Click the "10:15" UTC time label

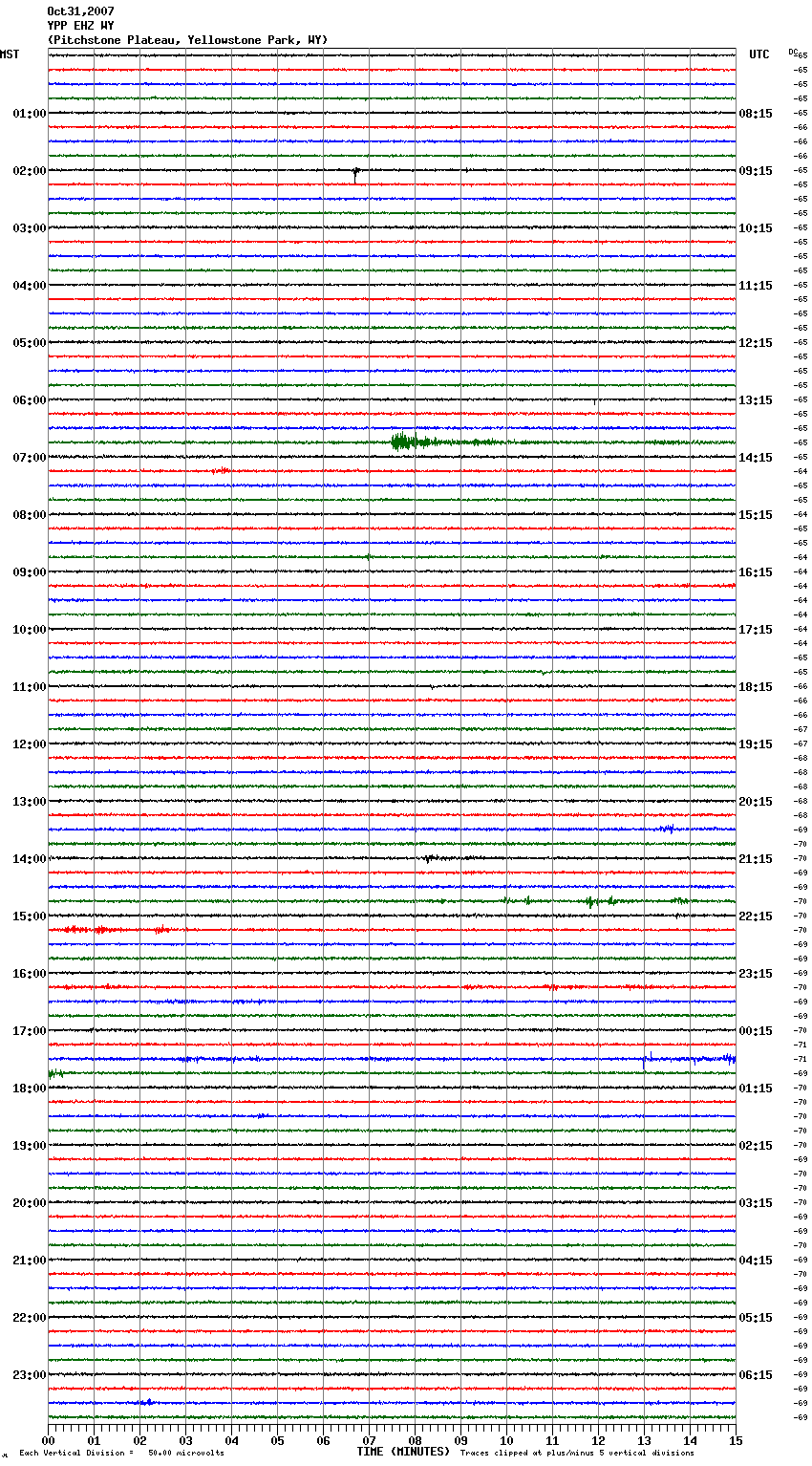coord(756,228)
